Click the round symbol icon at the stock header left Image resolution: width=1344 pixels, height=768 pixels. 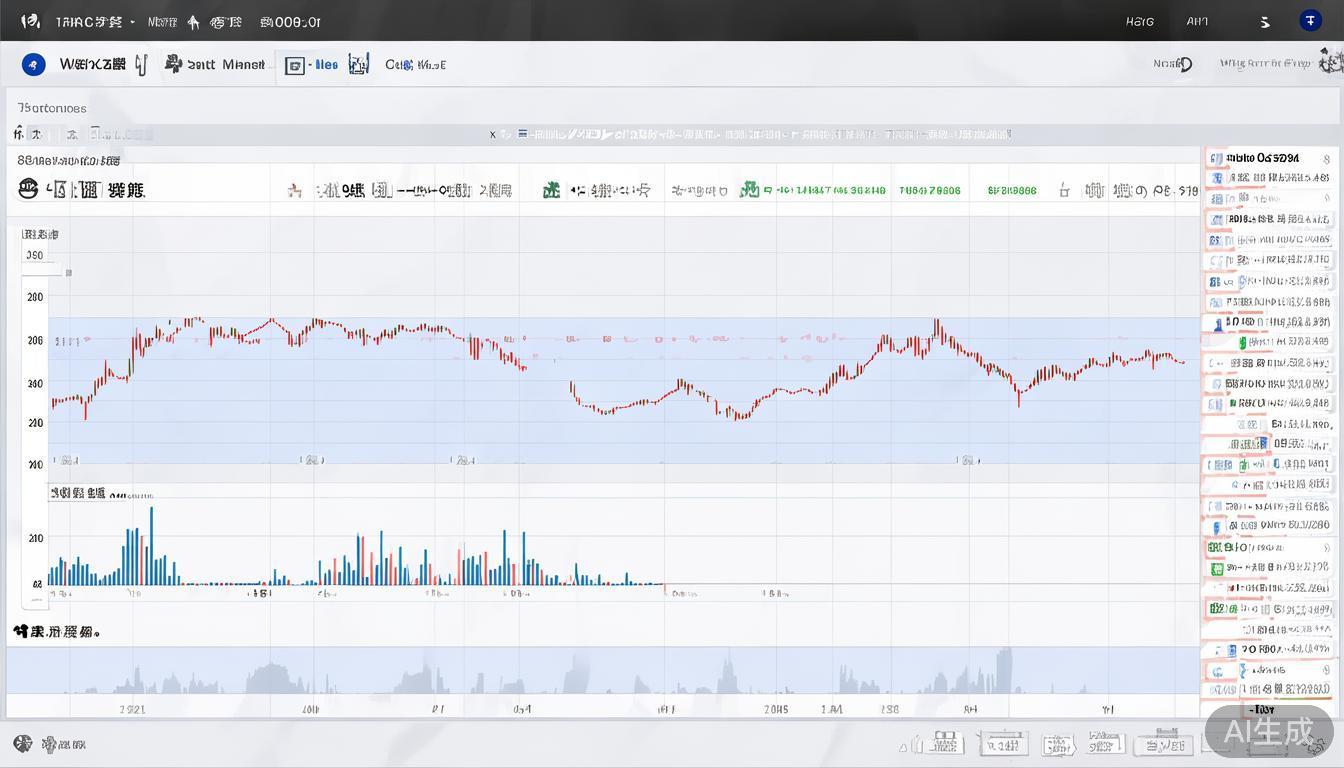28,189
